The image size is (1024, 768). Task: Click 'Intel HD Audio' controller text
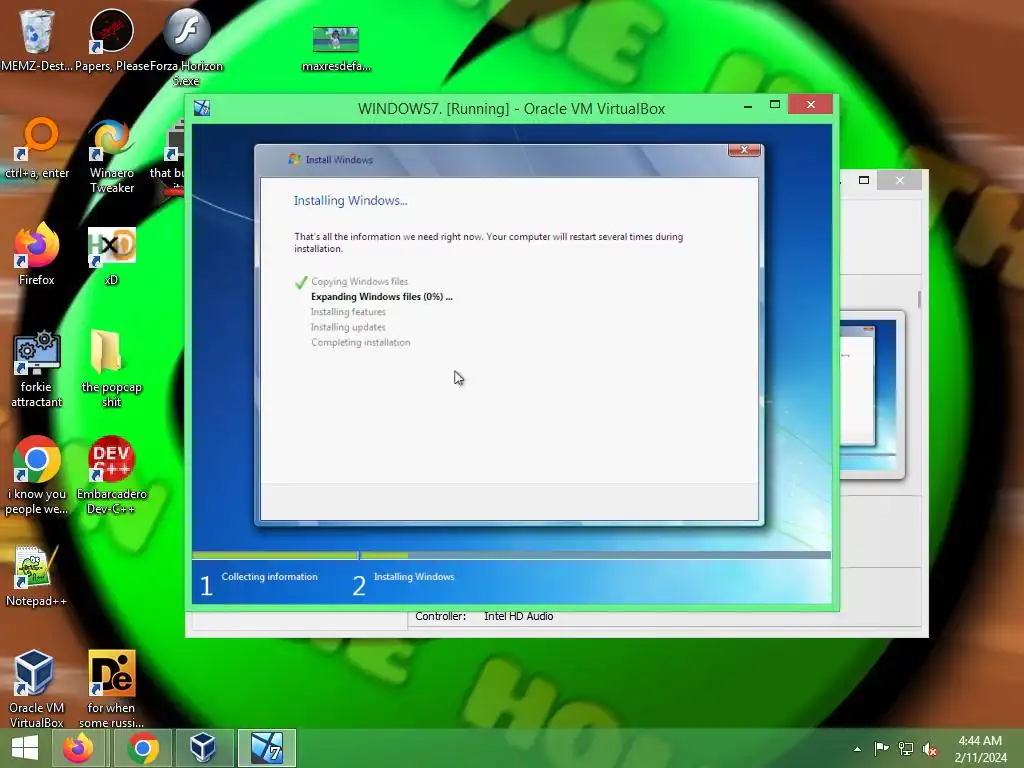click(x=519, y=616)
